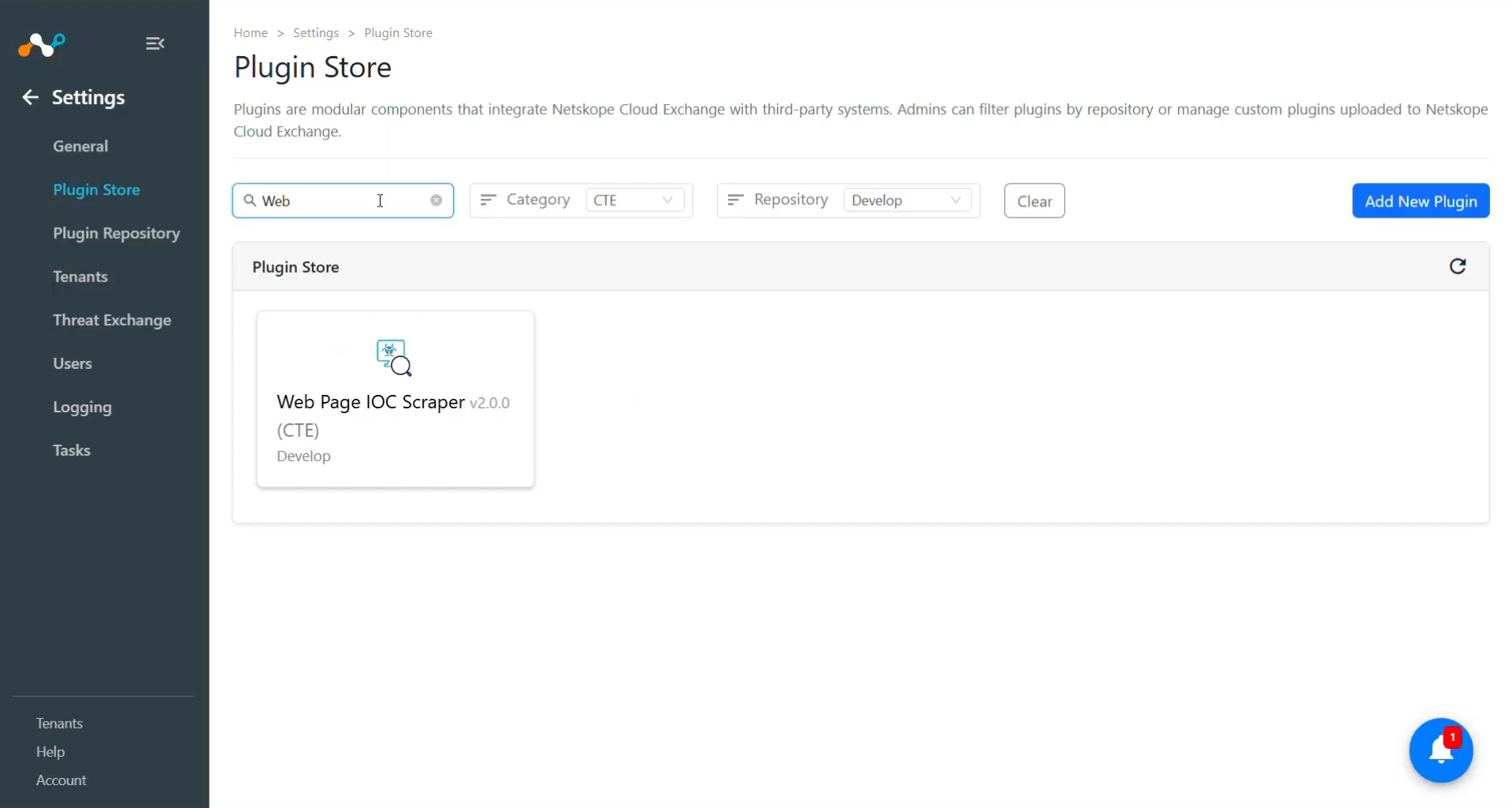Viewport: 1512px width, 808px height.
Task: Open Logging settings
Action: click(x=82, y=408)
